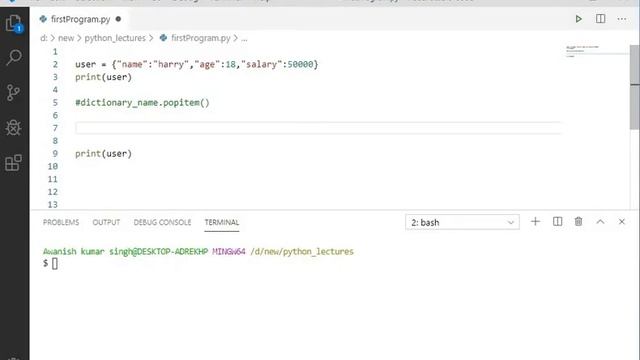Click line number 5 in the gutter
The height and width of the screenshot is (360, 640).
55,102
